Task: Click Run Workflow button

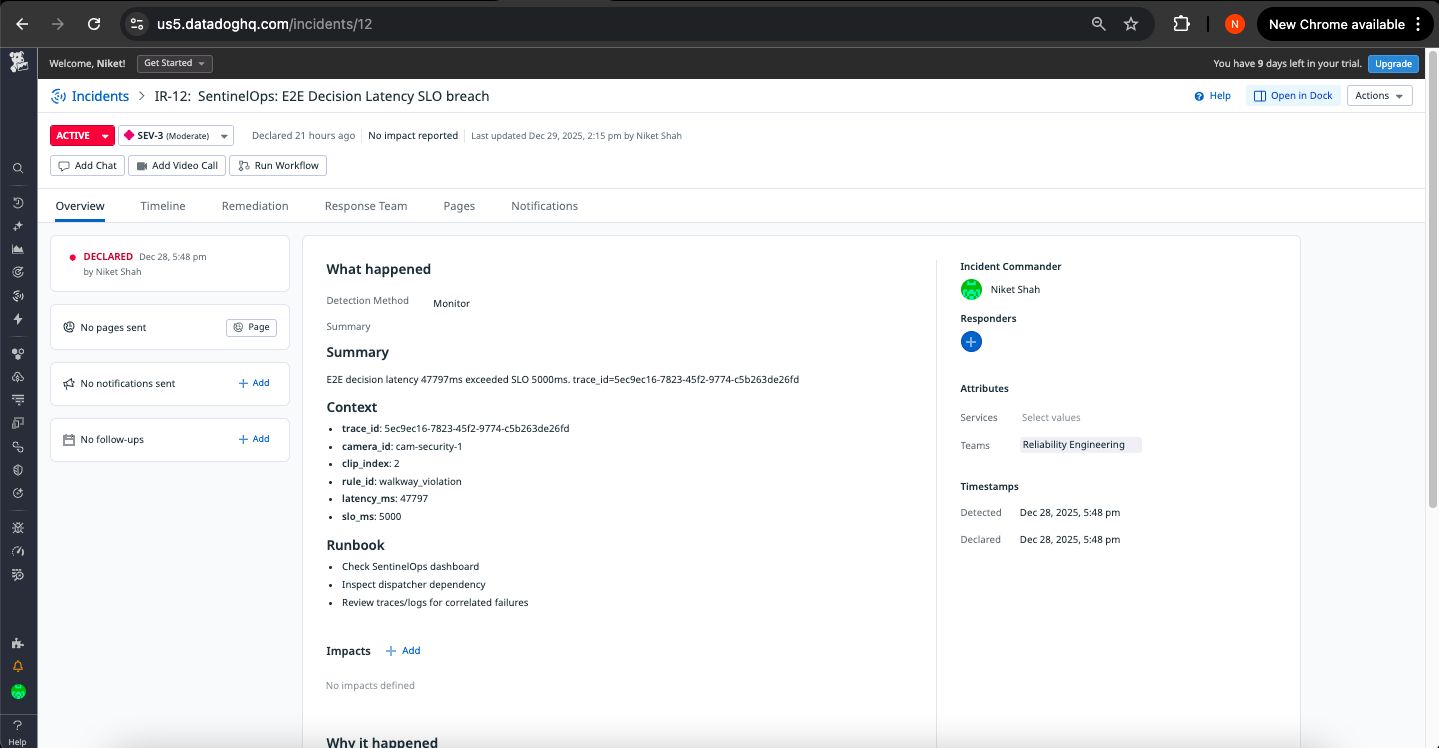Action: tap(278, 166)
